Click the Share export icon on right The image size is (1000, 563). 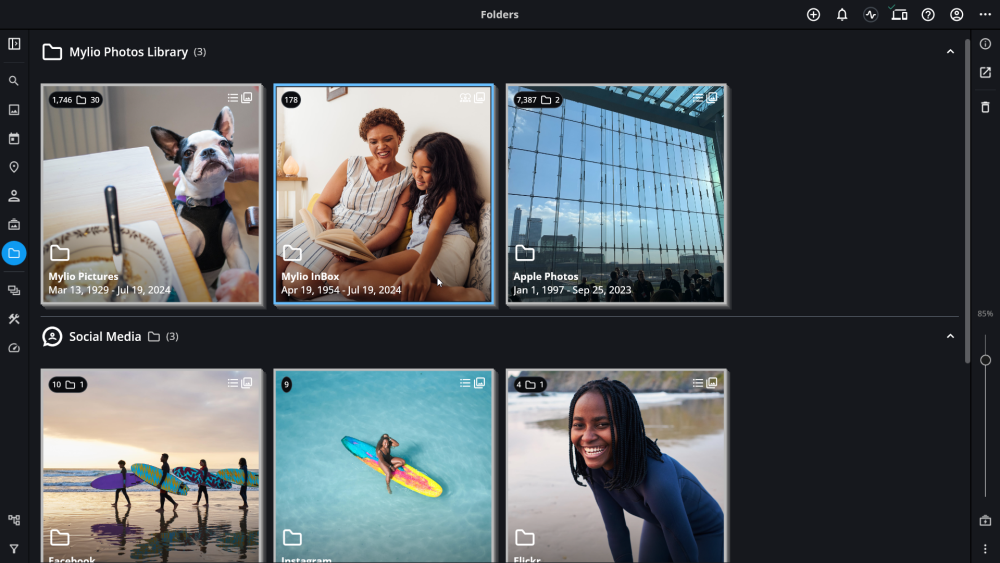click(x=985, y=72)
